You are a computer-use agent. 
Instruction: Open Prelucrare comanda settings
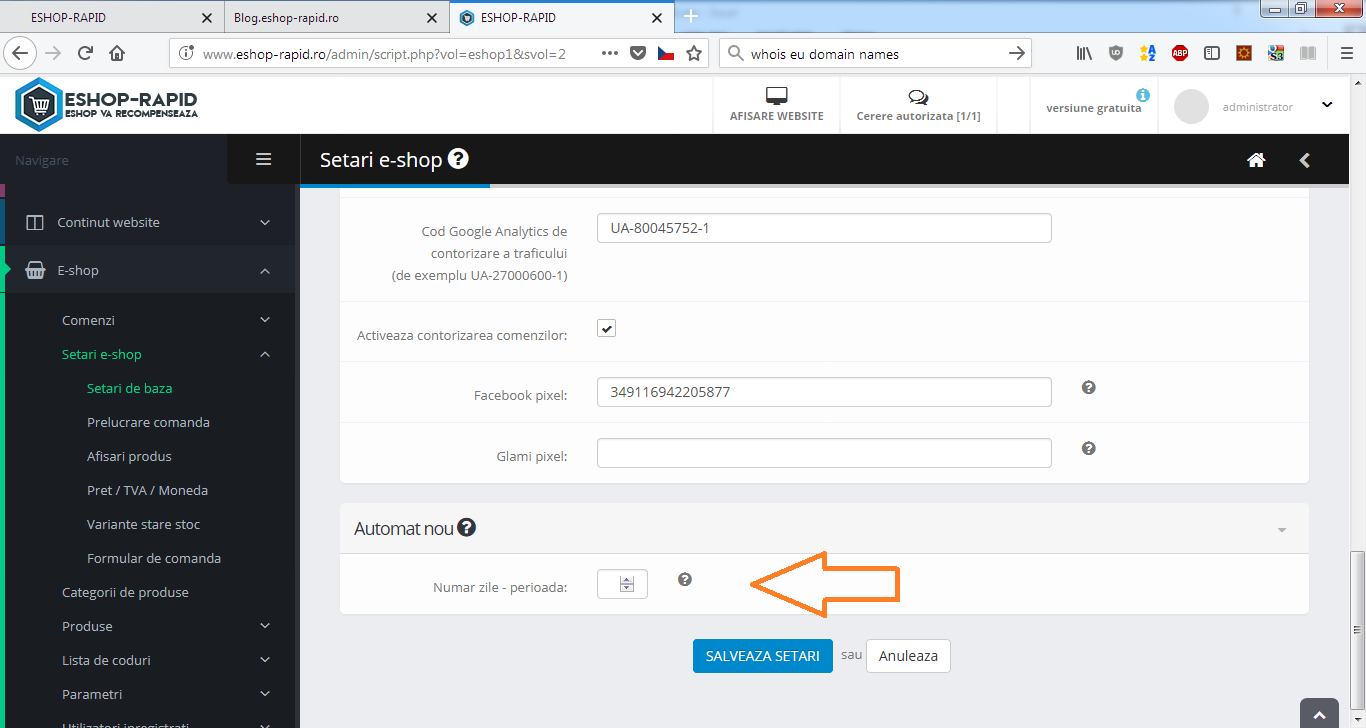148,422
